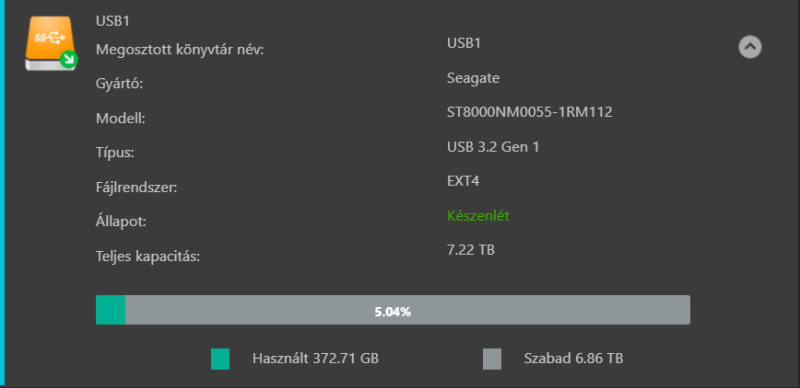Screen dimensions: 800x388
Task: Click the shared folder name USB1 value
Action: [464, 43]
